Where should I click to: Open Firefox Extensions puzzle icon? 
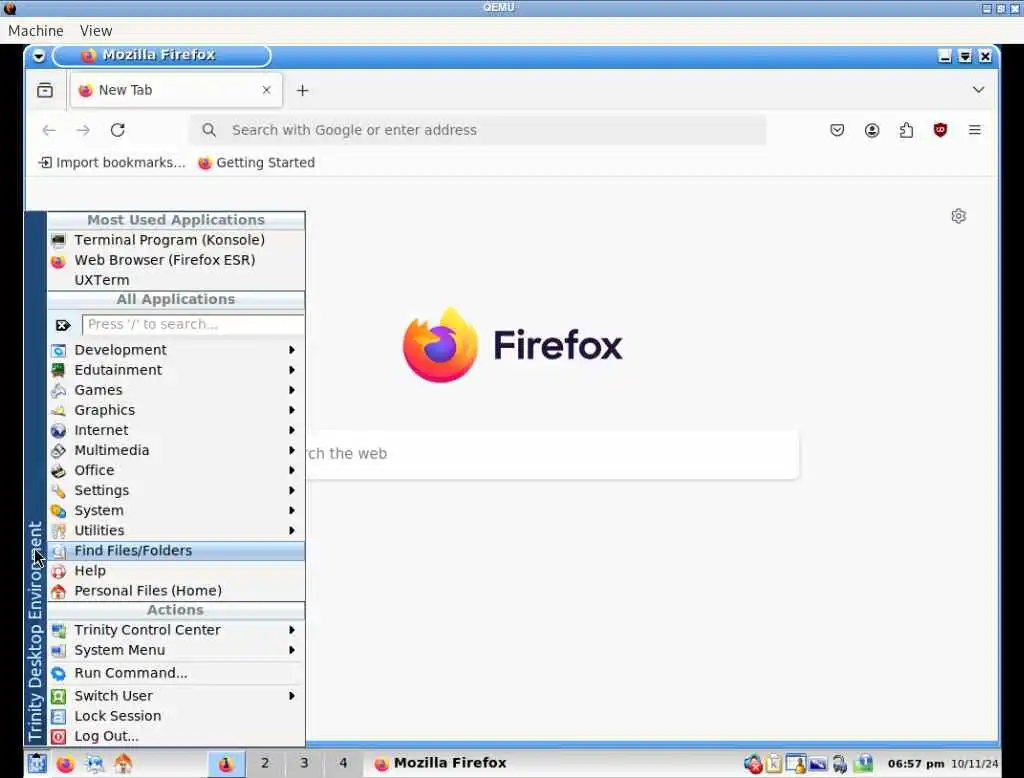pyautogui.click(x=906, y=130)
